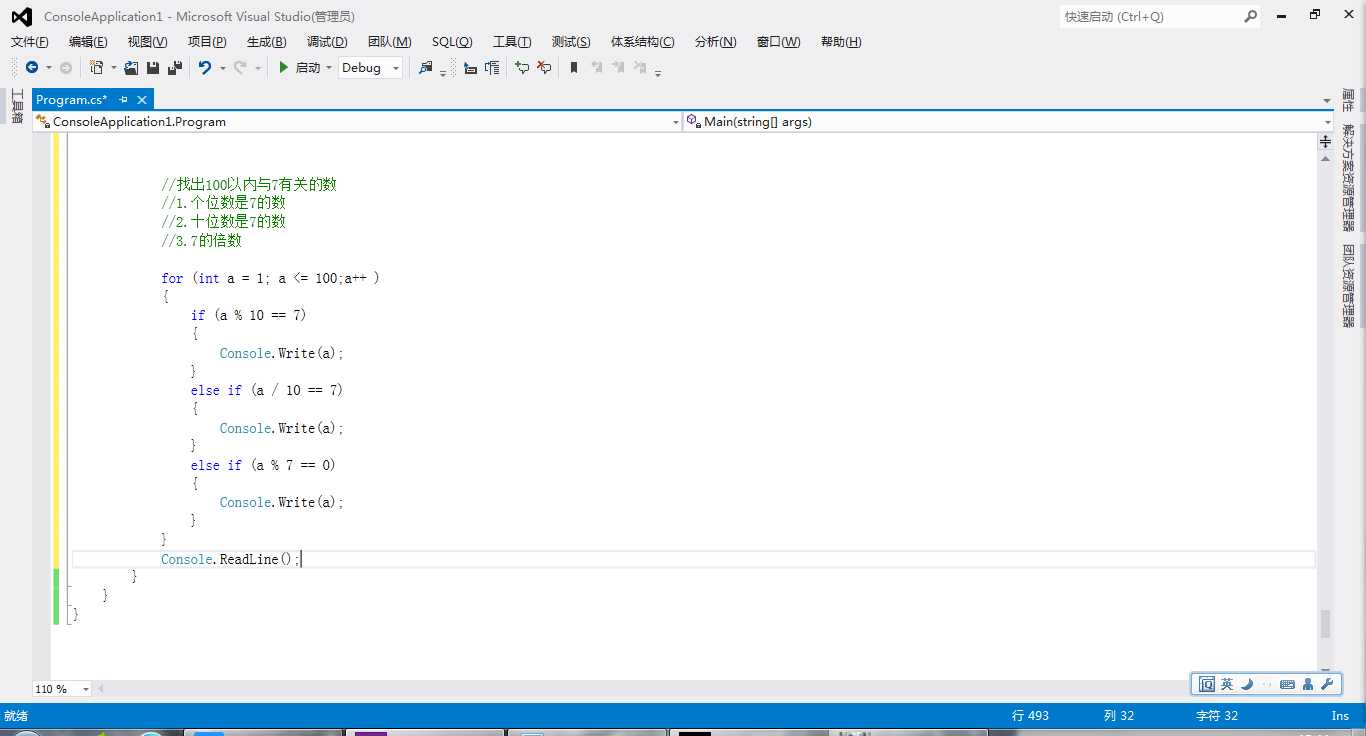Click the Console.ReadLine(); code line

coord(231,559)
